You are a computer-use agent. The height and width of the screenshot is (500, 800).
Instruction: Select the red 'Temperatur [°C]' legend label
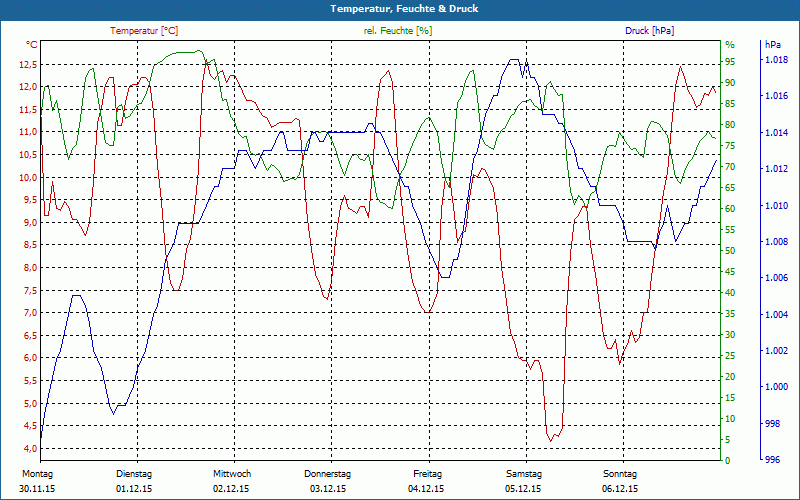(x=144, y=31)
